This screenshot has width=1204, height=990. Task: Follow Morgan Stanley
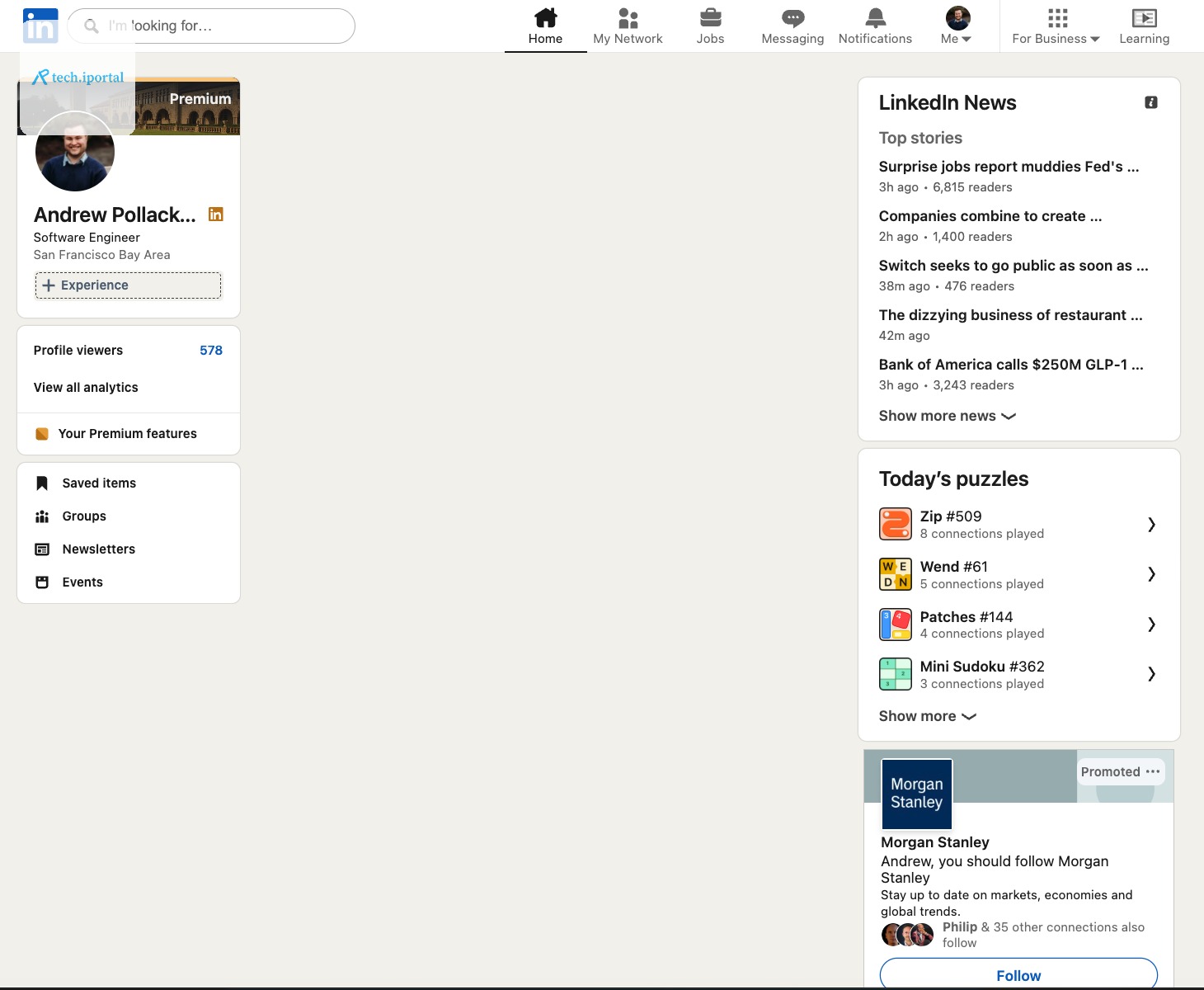pos(1019,973)
